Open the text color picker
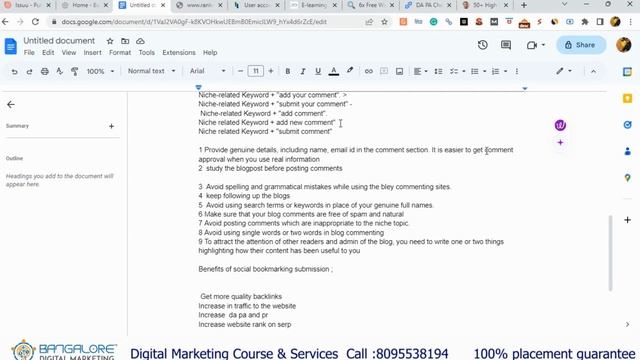This screenshot has height=360, width=640. 333,71
